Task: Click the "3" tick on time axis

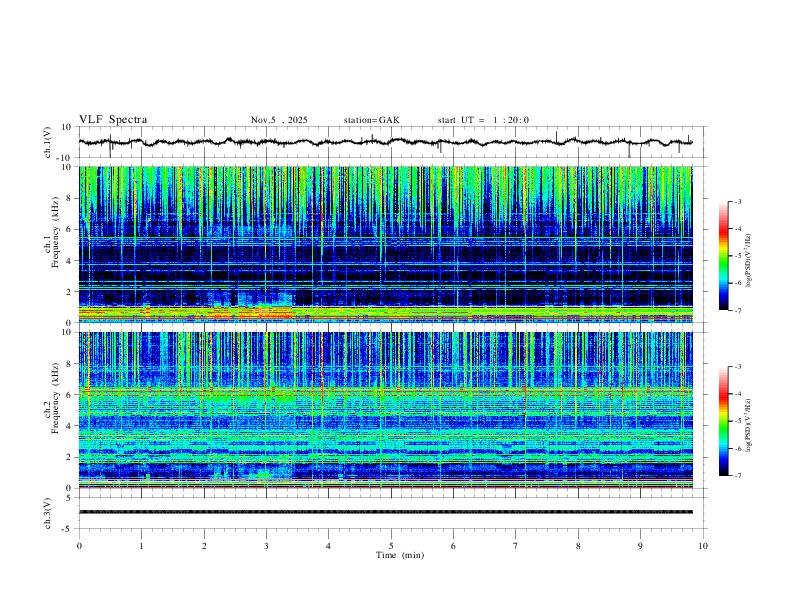Action: pos(266,546)
